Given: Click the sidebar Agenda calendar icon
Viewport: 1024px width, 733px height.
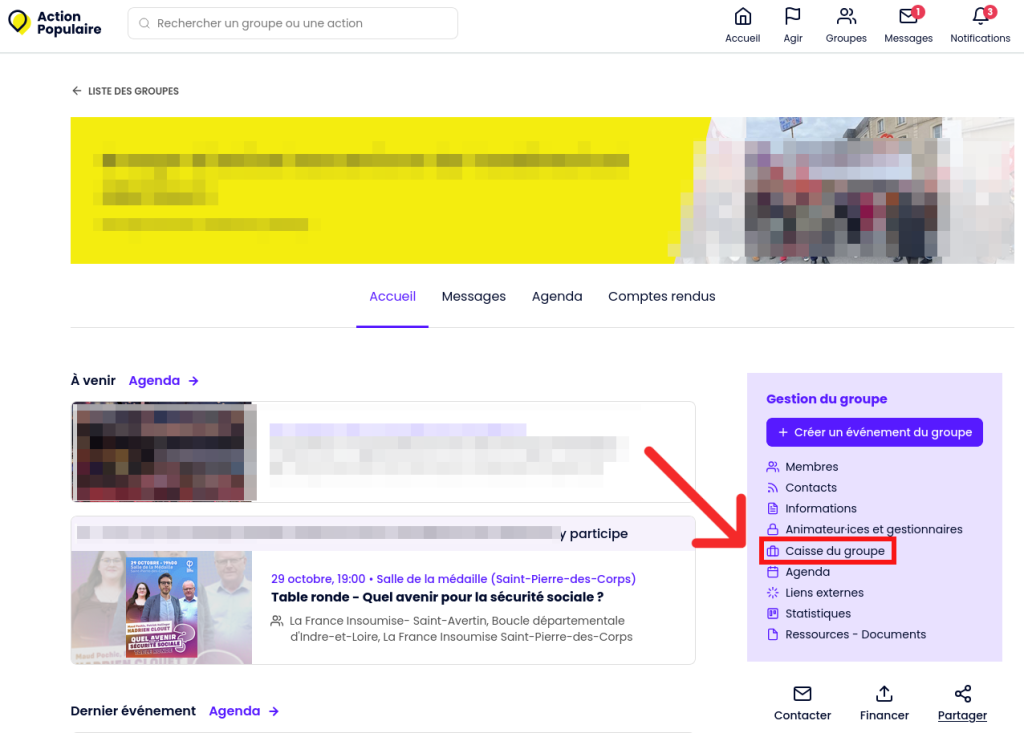Looking at the screenshot, I should tap(773, 572).
